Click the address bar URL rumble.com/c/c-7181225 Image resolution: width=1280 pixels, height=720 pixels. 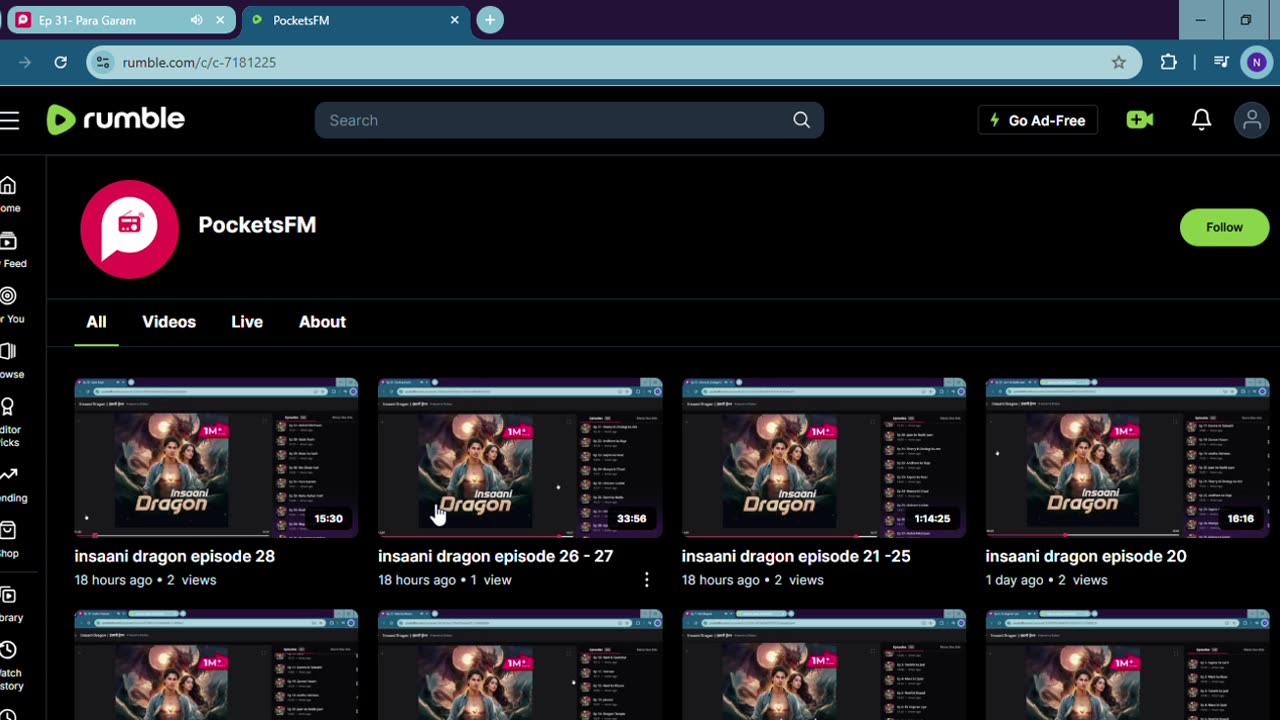pyautogui.click(x=199, y=62)
